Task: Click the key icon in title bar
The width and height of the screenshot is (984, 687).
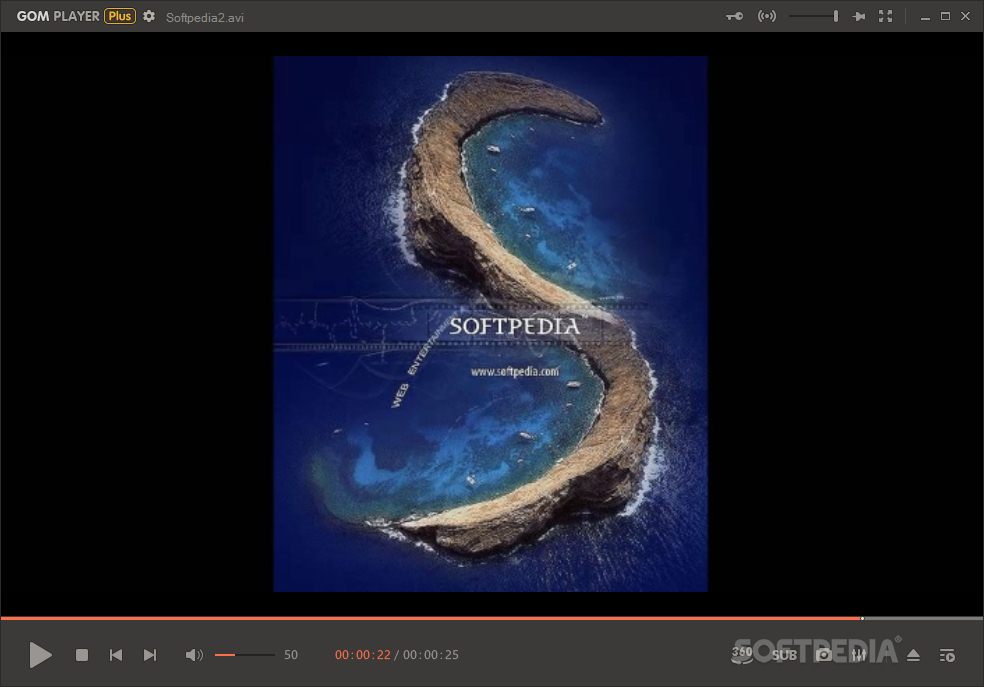Action: [x=734, y=16]
